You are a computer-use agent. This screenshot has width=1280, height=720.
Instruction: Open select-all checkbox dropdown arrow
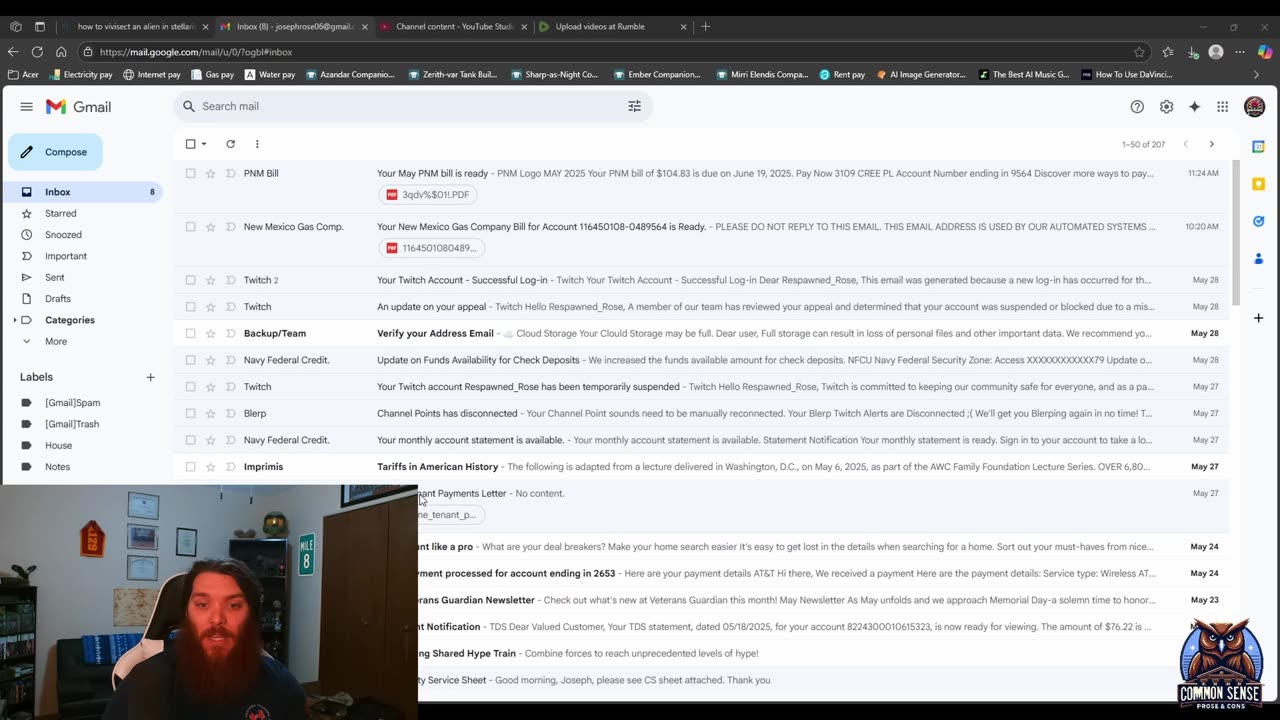(x=204, y=144)
